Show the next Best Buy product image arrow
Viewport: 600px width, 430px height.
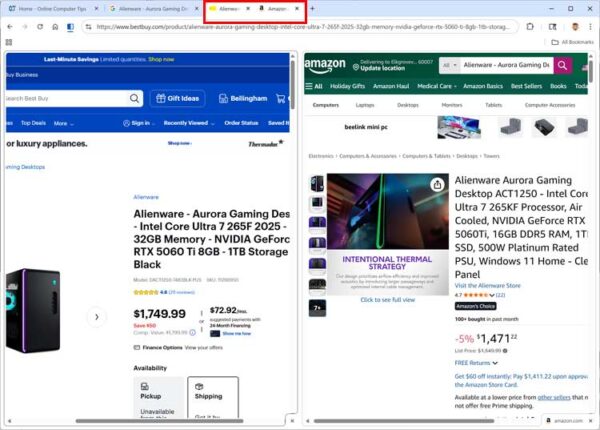[96, 317]
